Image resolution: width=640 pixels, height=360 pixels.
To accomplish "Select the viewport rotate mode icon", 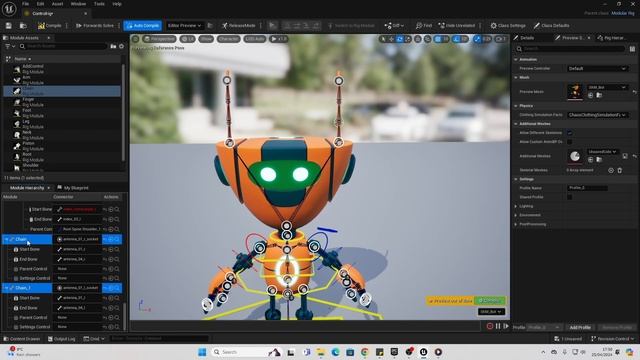I will click(400, 39).
